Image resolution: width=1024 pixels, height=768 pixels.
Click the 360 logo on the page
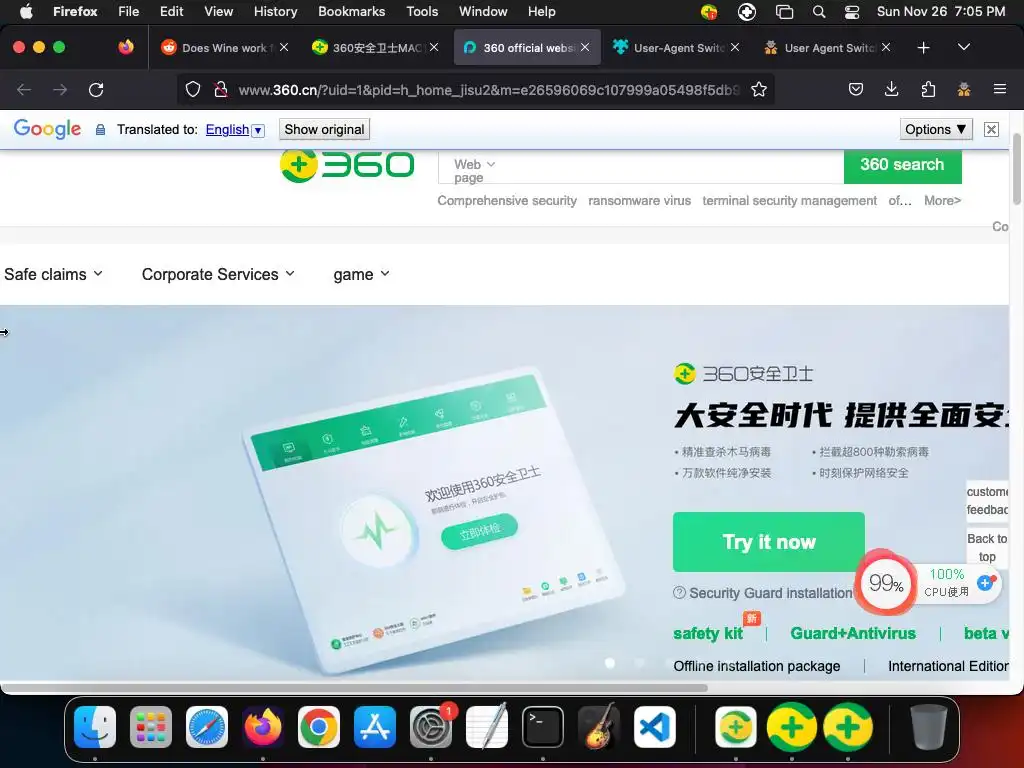[347, 165]
